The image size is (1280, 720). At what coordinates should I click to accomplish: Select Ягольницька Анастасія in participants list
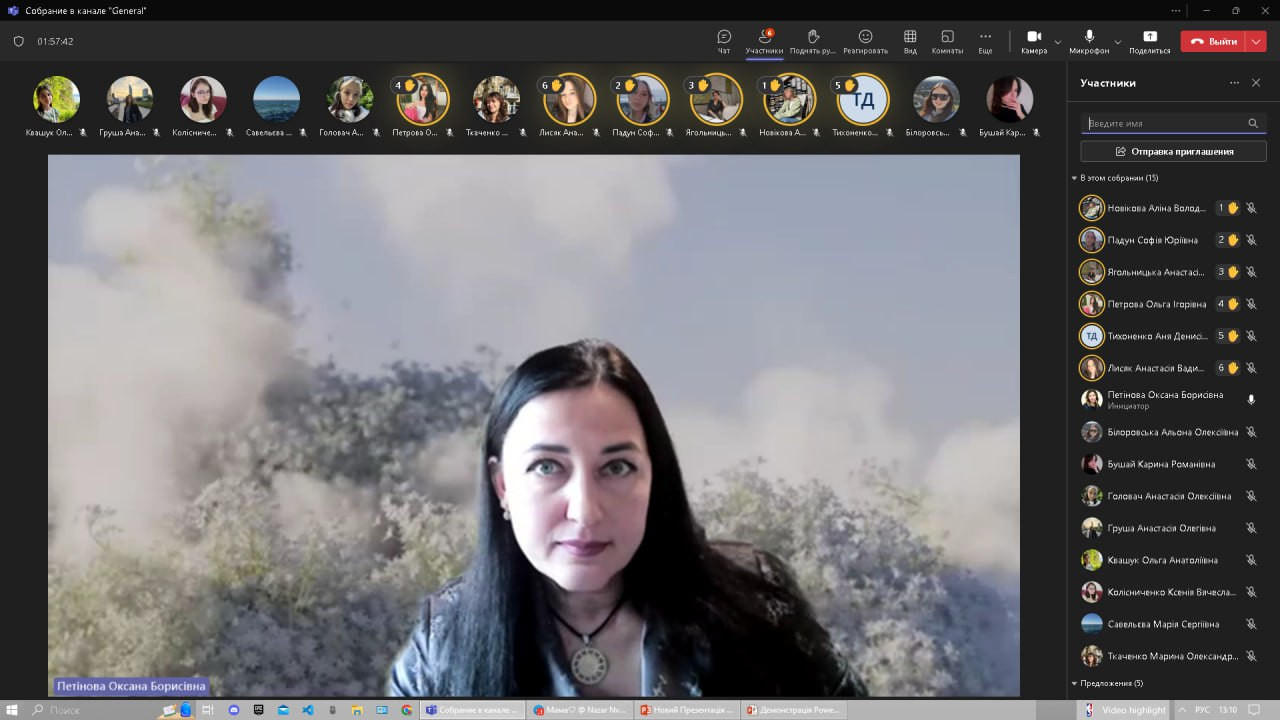coord(1169,272)
